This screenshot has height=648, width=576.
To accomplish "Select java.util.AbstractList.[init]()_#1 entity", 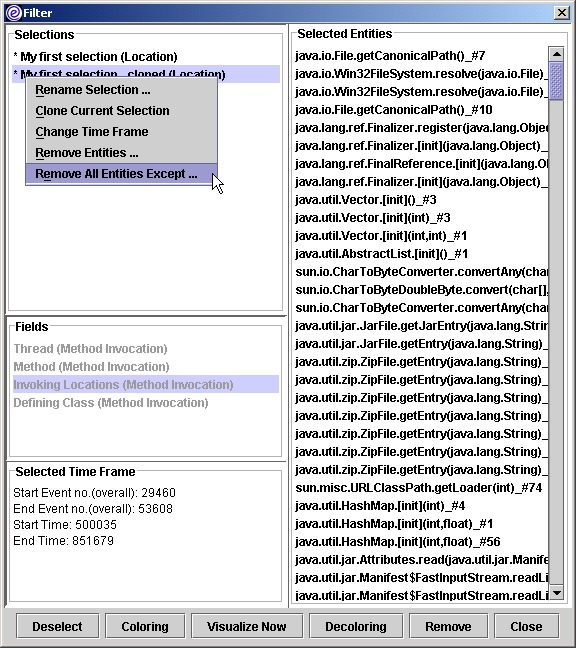I will click(382, 254).
